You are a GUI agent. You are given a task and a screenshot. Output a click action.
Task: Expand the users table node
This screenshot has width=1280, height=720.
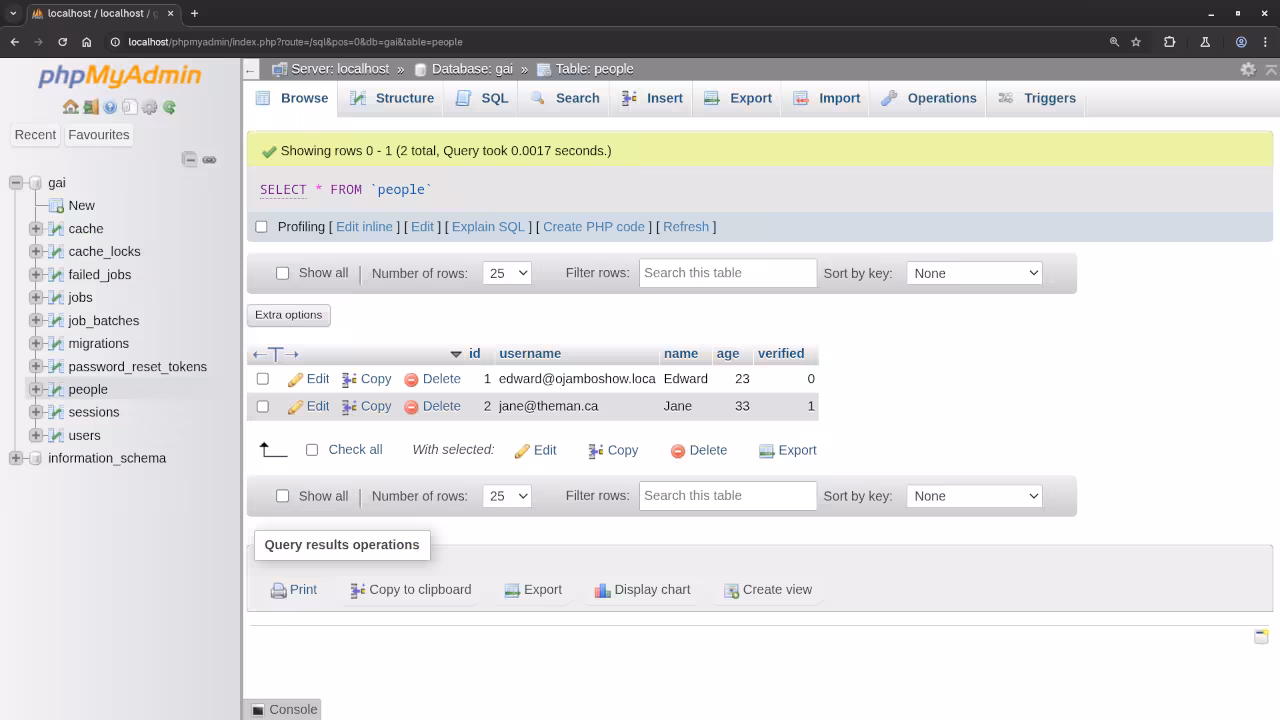36,435
